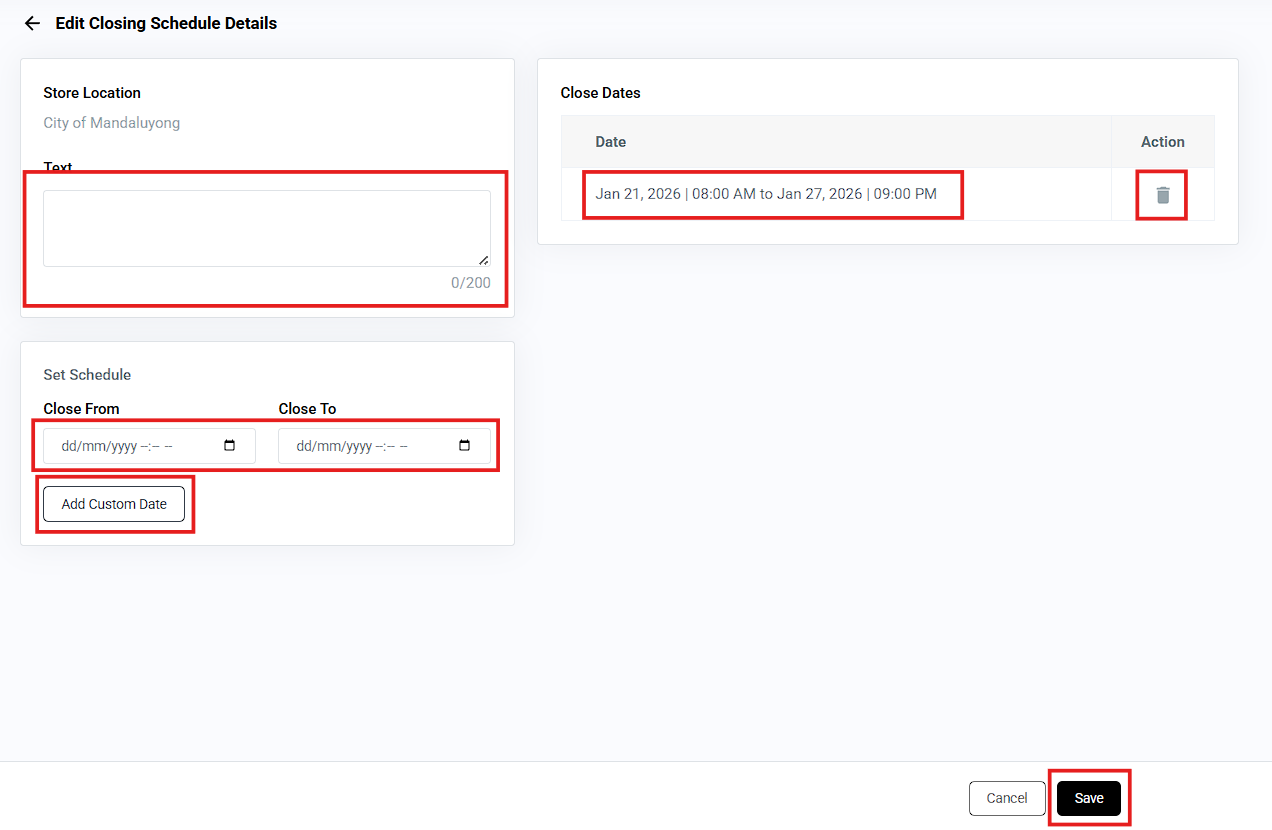The height and width of the screenshot is (830, 1272).
Task: Select the Jan 21, 2026 date range text
Action: tap(766, 194)
